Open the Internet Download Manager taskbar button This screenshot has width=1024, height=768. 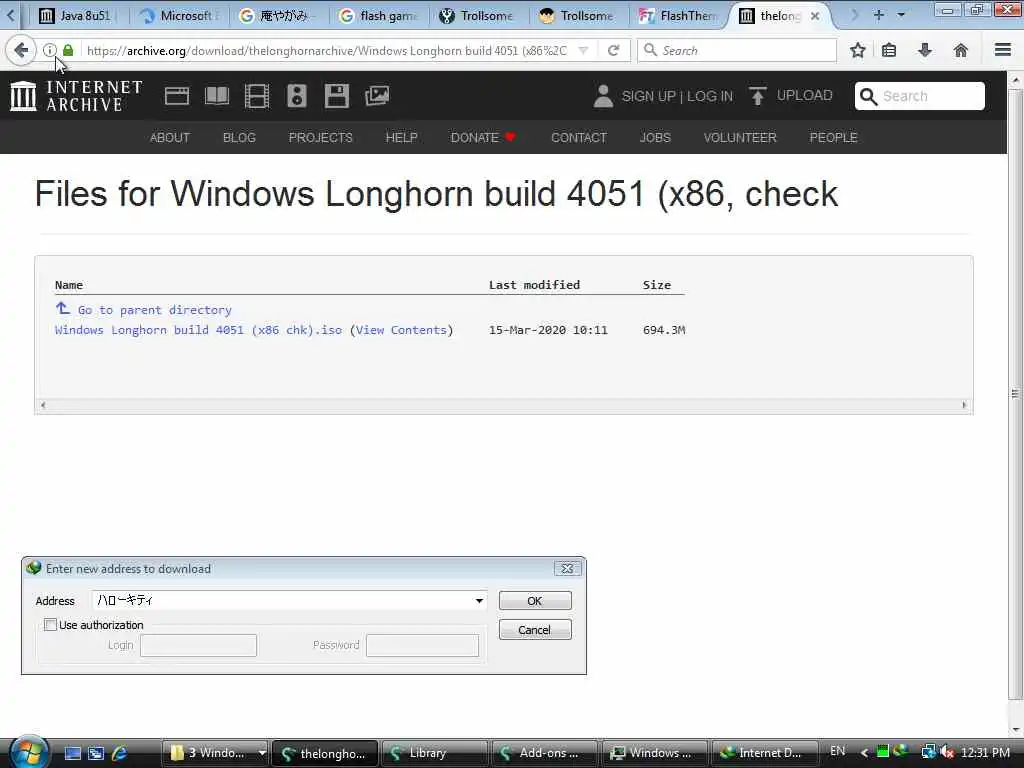coord(765,753)
